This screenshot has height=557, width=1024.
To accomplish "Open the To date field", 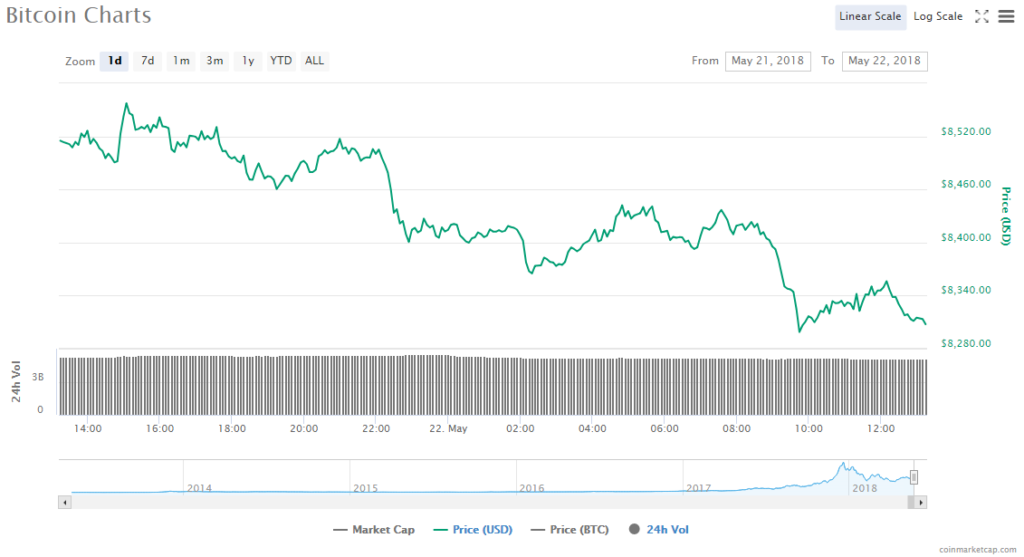I will click(x=884, y=61).
